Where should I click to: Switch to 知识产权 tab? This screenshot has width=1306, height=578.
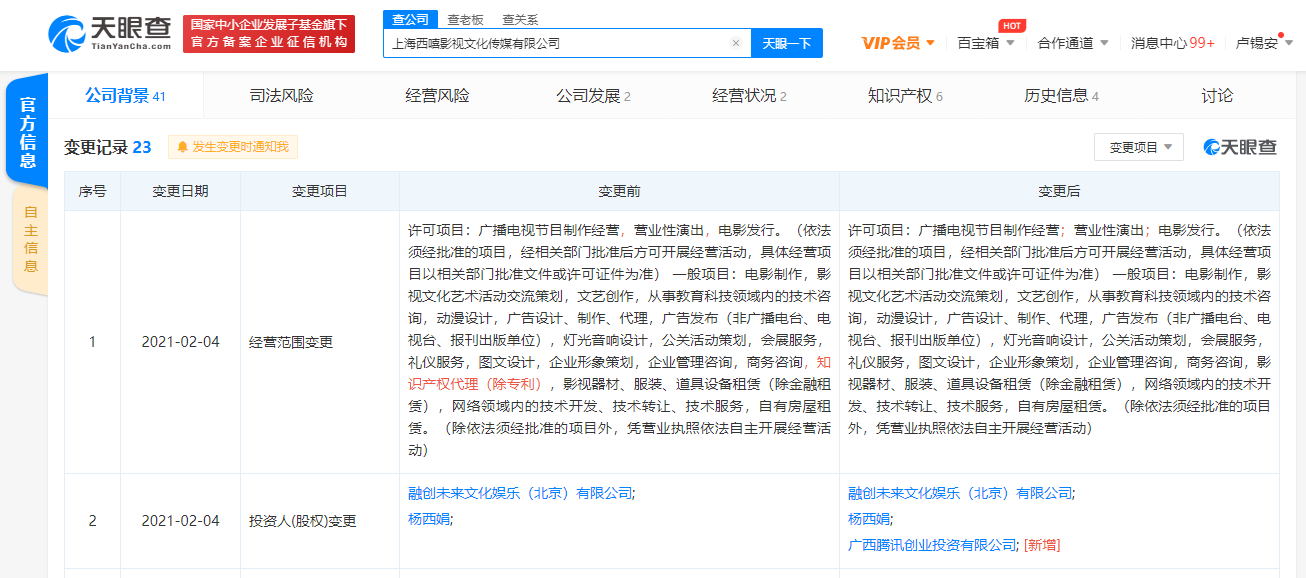(905, 96)
